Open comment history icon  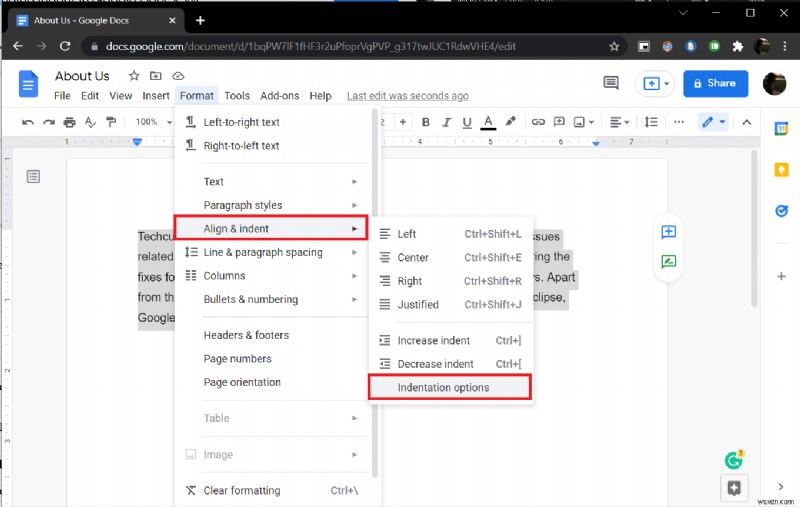tap(611, 83)
